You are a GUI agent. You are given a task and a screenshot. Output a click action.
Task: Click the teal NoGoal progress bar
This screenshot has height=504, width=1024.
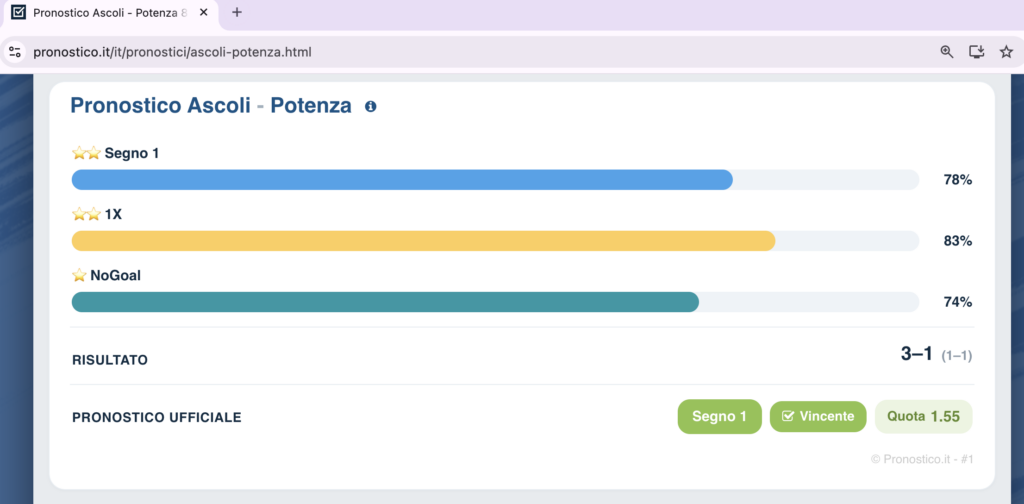pos(385,302)
